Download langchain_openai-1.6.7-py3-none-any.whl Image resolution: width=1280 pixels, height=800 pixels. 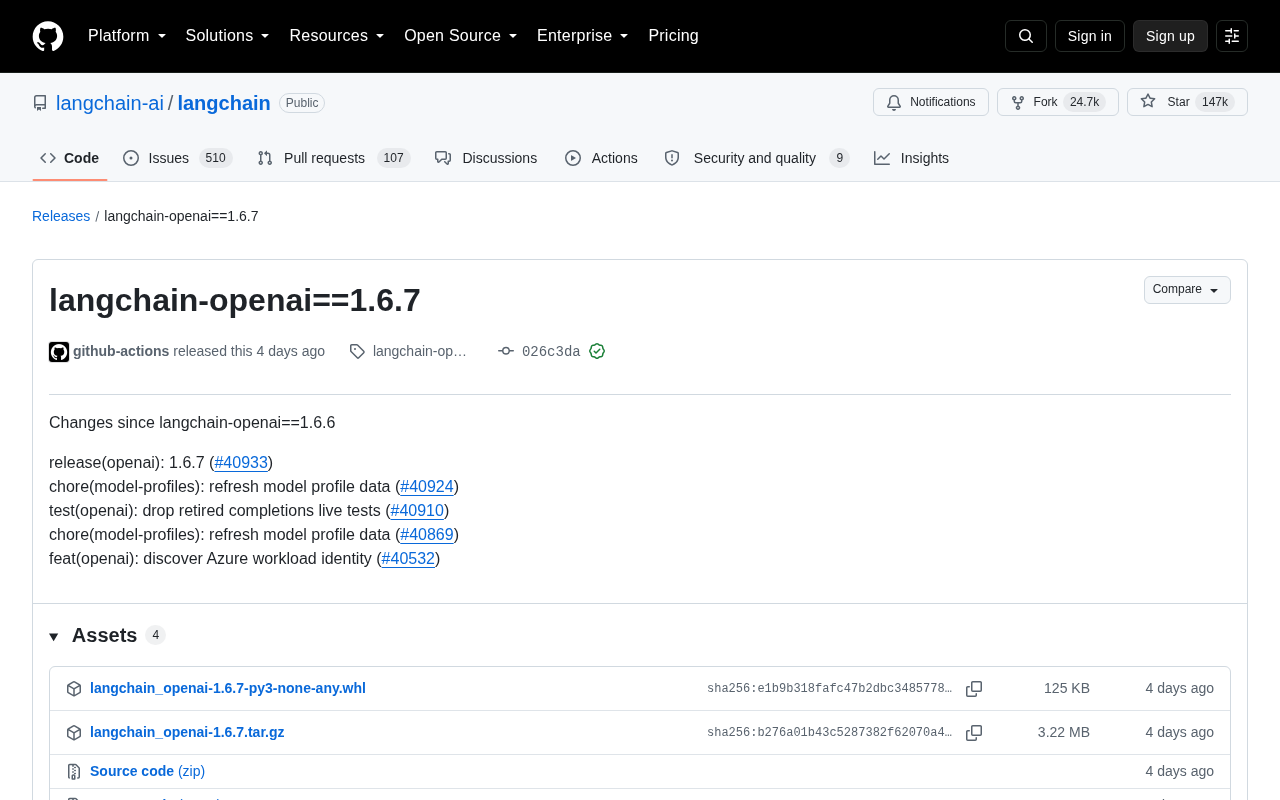(x=228, y=688)
